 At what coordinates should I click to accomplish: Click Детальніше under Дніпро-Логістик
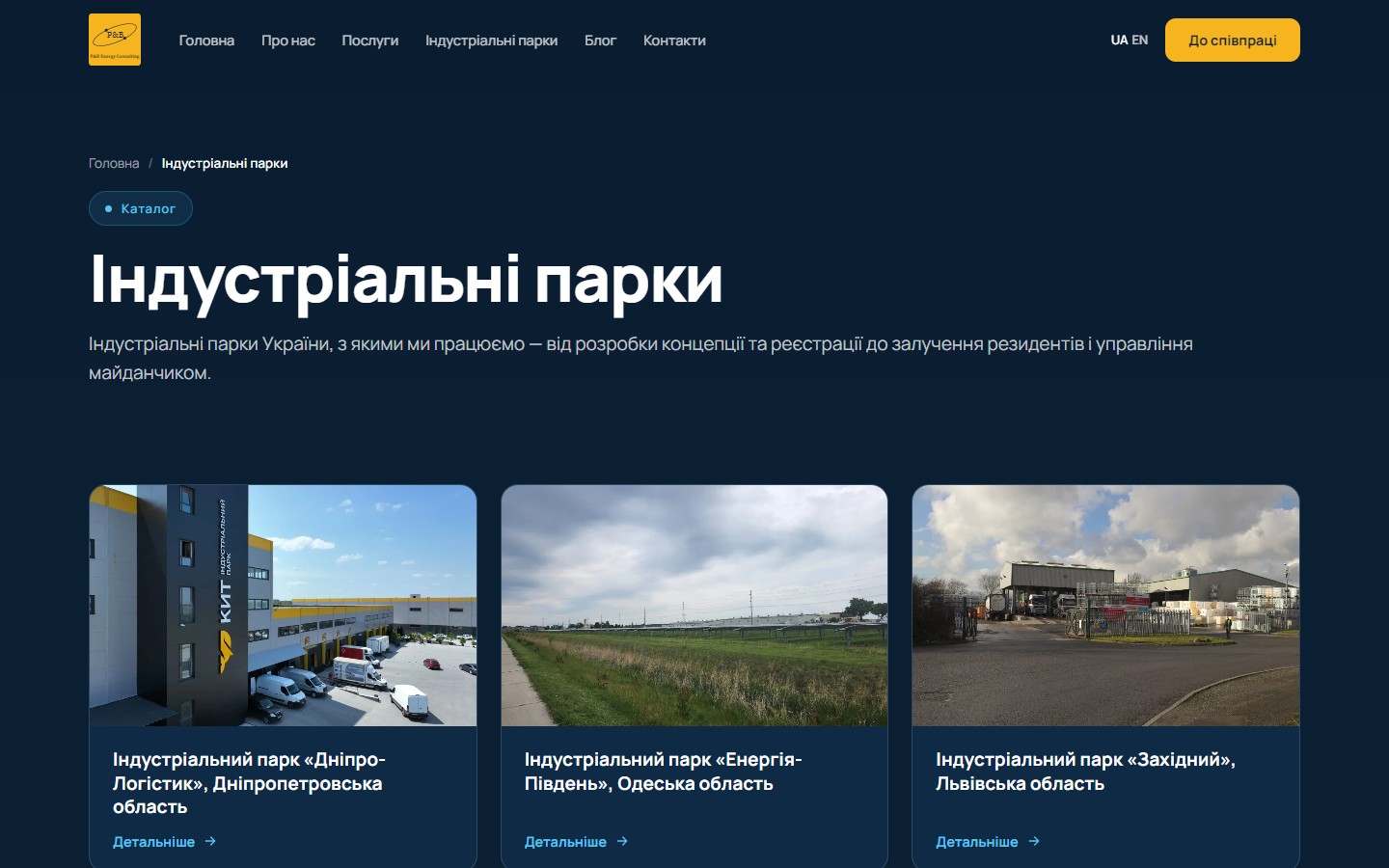[153, 842]
